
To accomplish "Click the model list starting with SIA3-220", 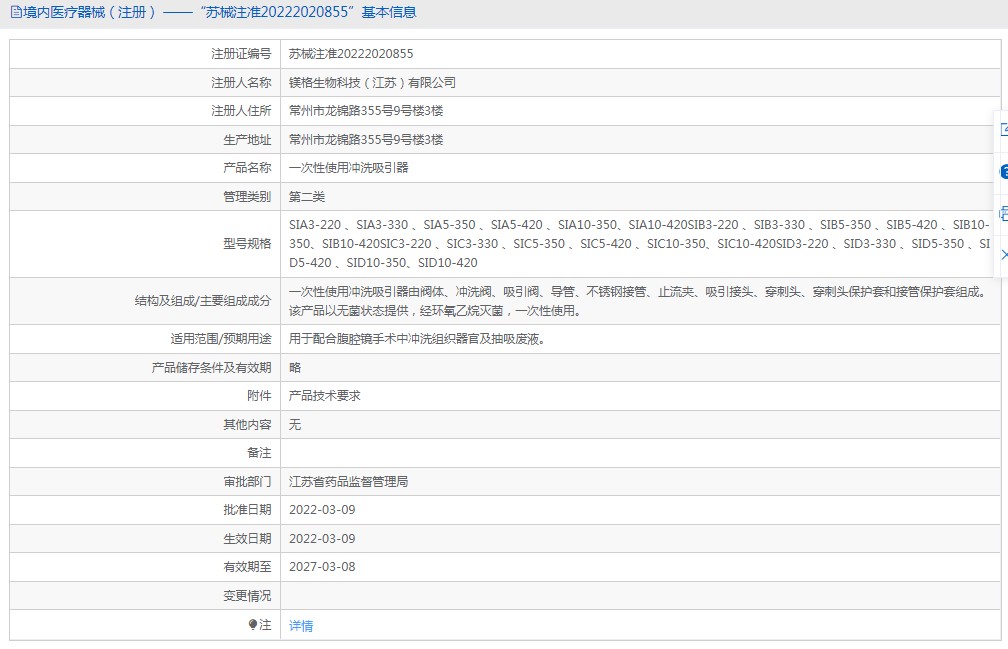I will [639, 244].
